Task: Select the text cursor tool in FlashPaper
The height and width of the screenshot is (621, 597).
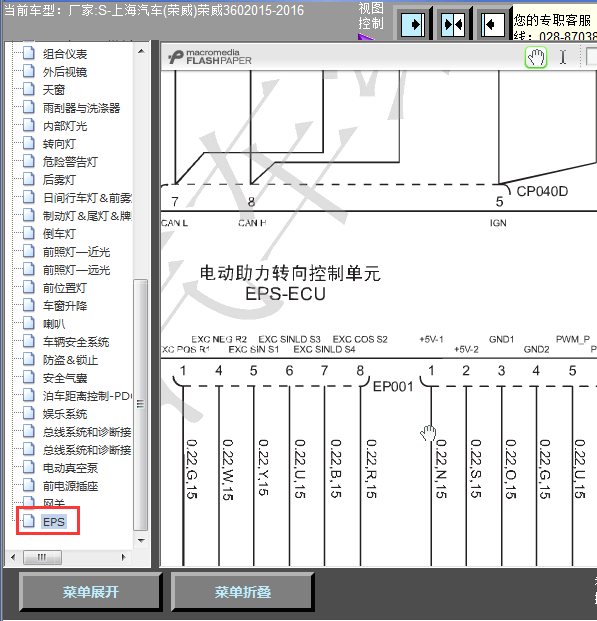Action: pyautogui.click(x=563, y=58)
